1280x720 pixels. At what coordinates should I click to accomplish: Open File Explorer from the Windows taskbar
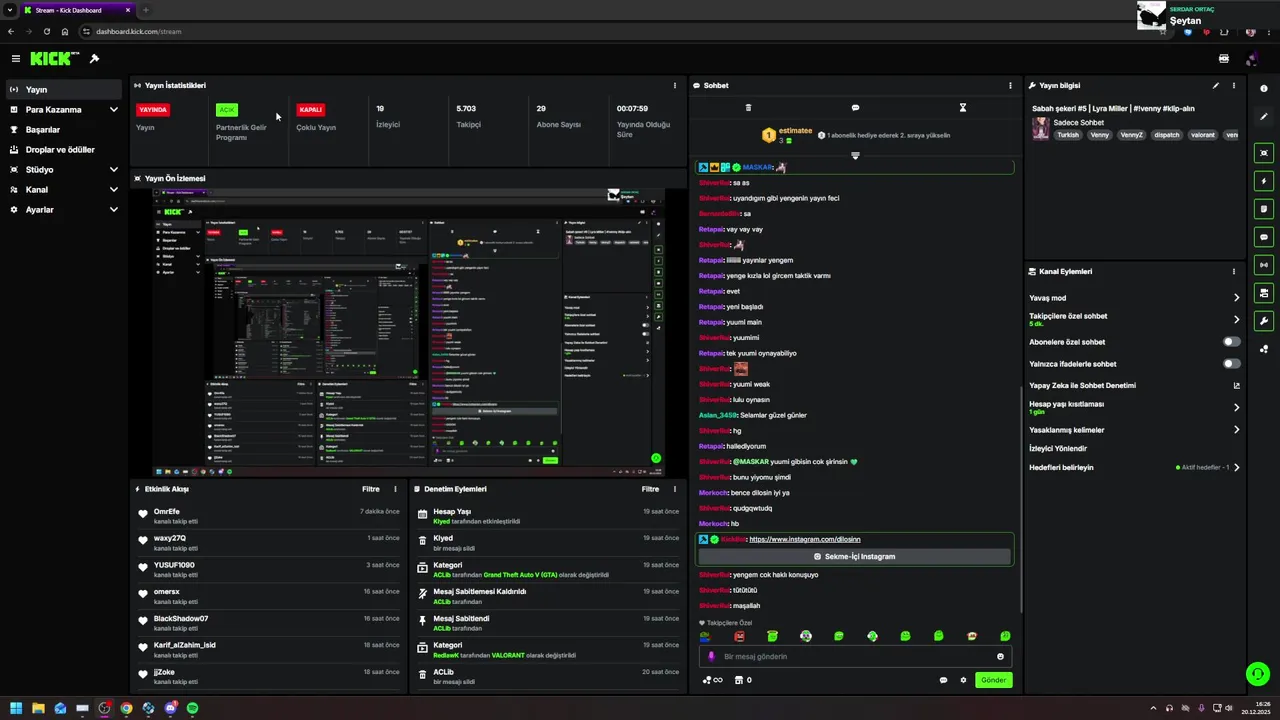pyautogui.click(x=38, y=708)
